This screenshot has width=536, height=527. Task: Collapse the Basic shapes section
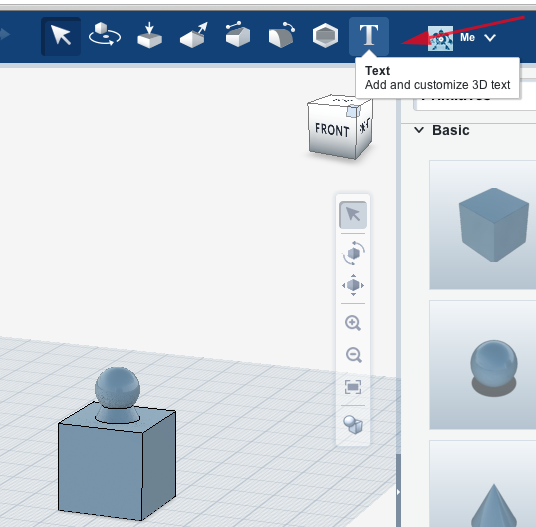coord(419,130)
